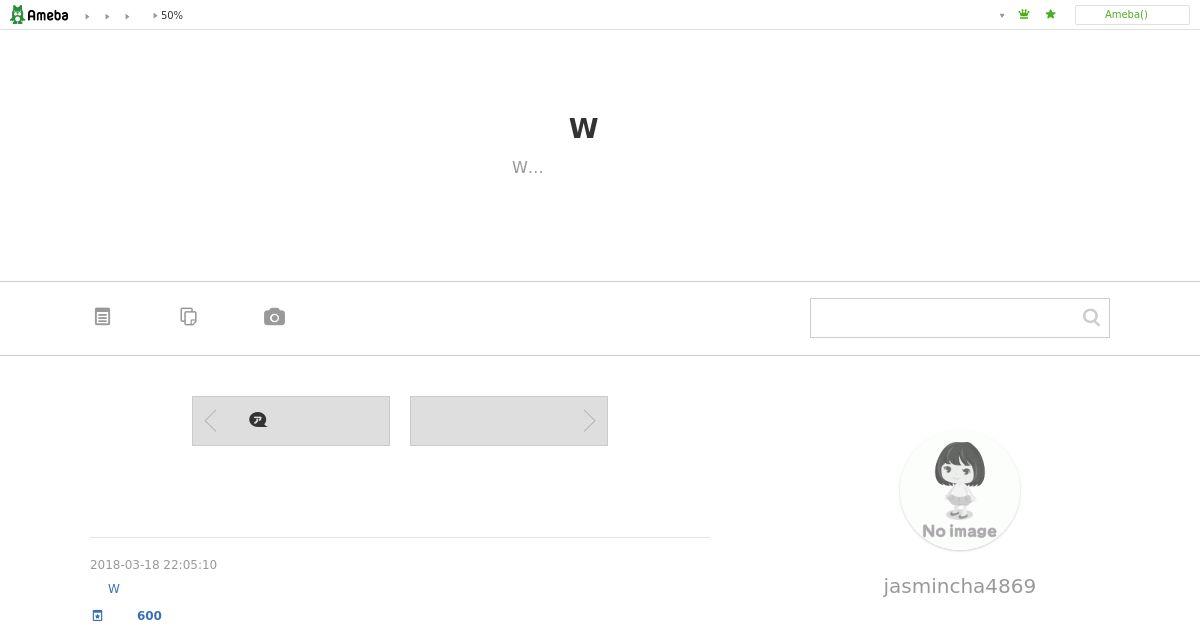Click the W theme link under date

(114, 589)
